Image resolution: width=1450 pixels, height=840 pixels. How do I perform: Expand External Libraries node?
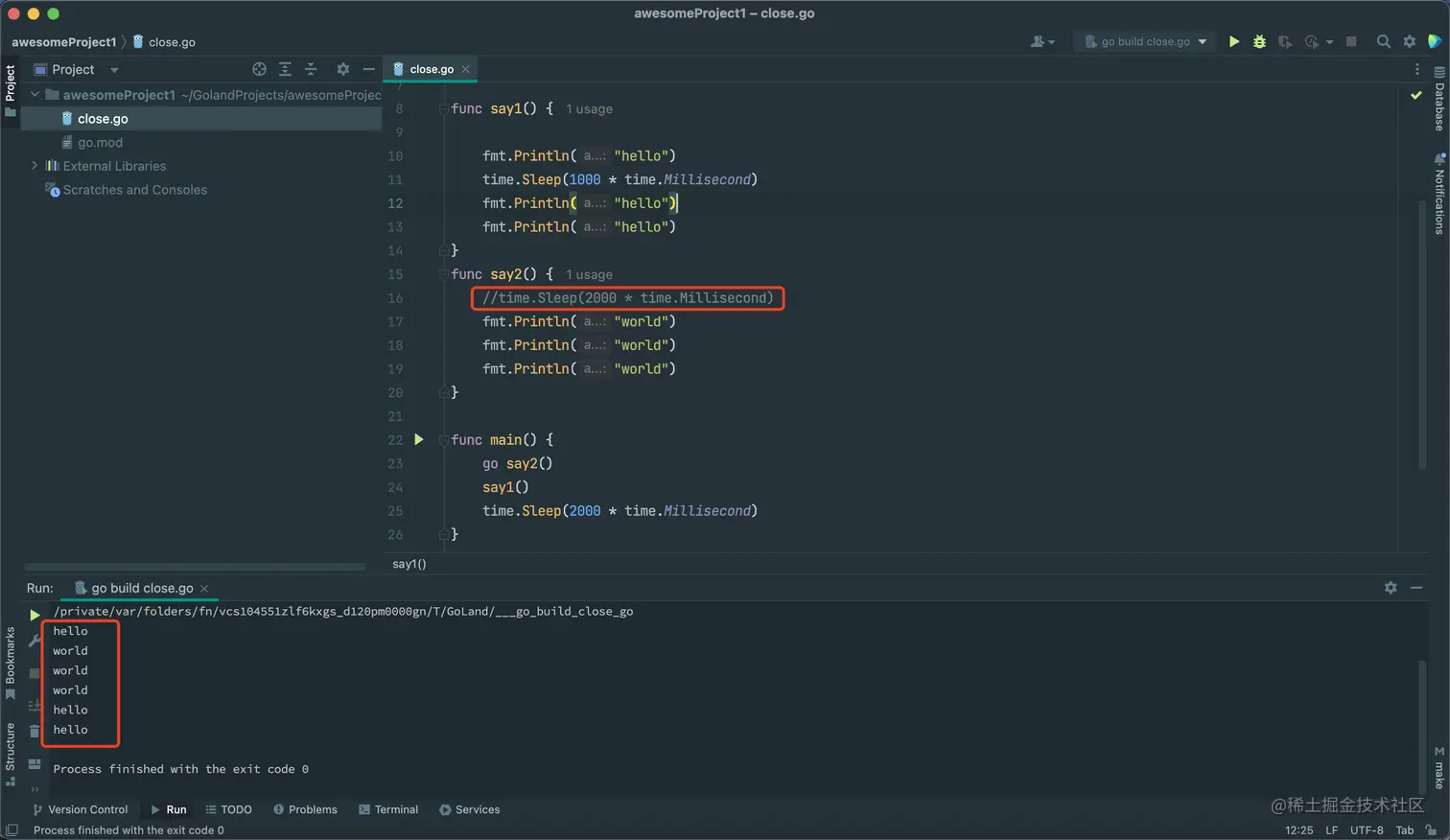point(35,166)
